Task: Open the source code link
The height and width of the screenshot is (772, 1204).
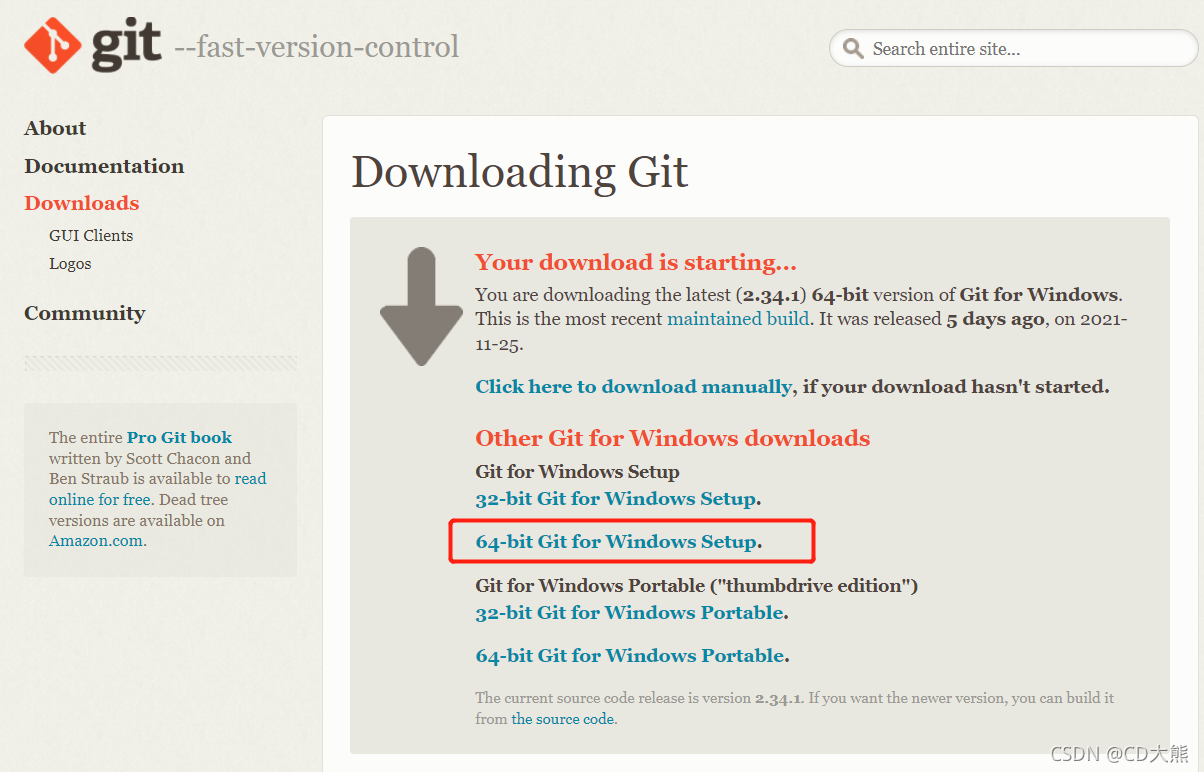Action: (x=563, y=719)
